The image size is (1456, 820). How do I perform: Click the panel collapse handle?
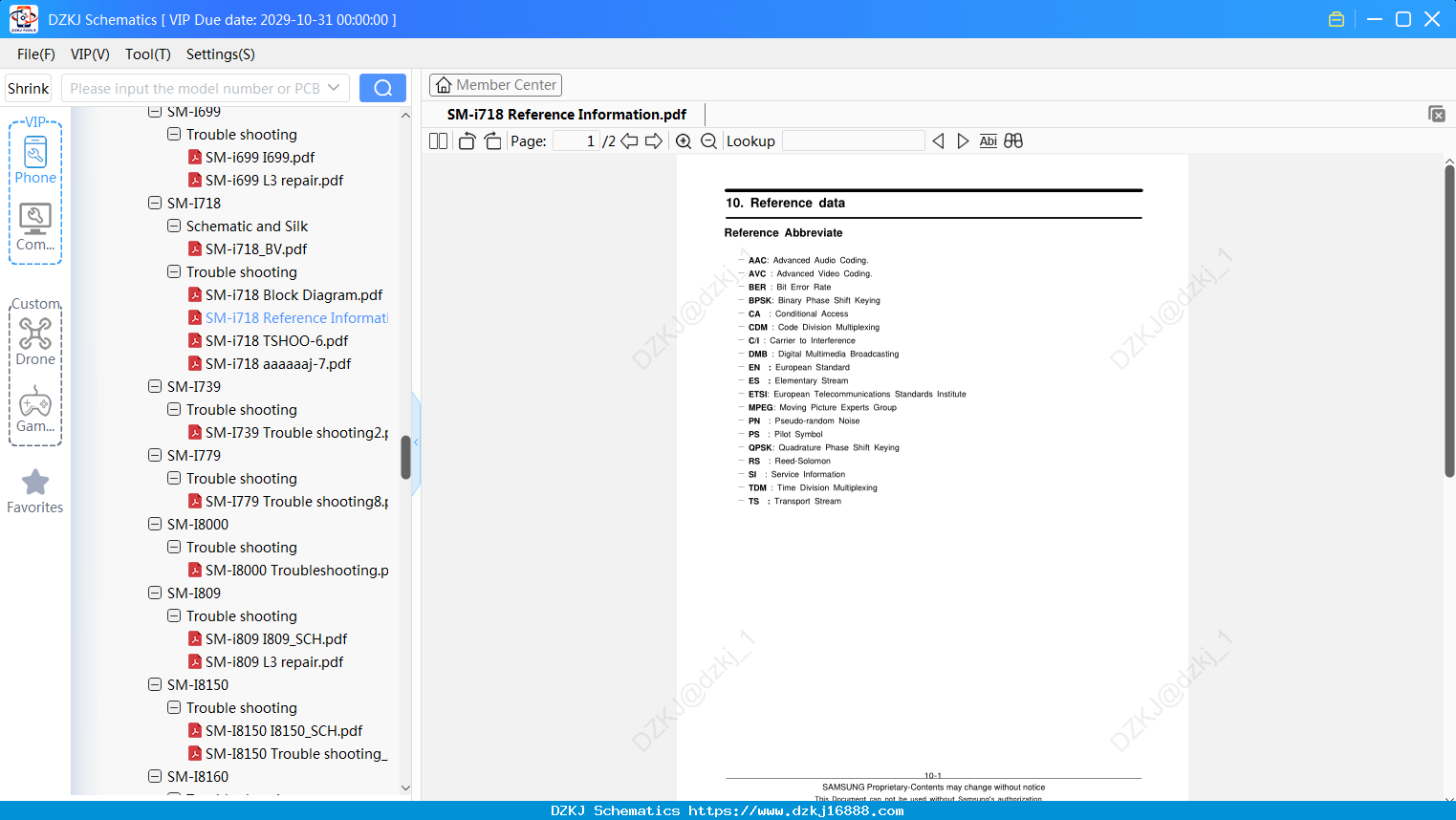[x=416, y=442]
